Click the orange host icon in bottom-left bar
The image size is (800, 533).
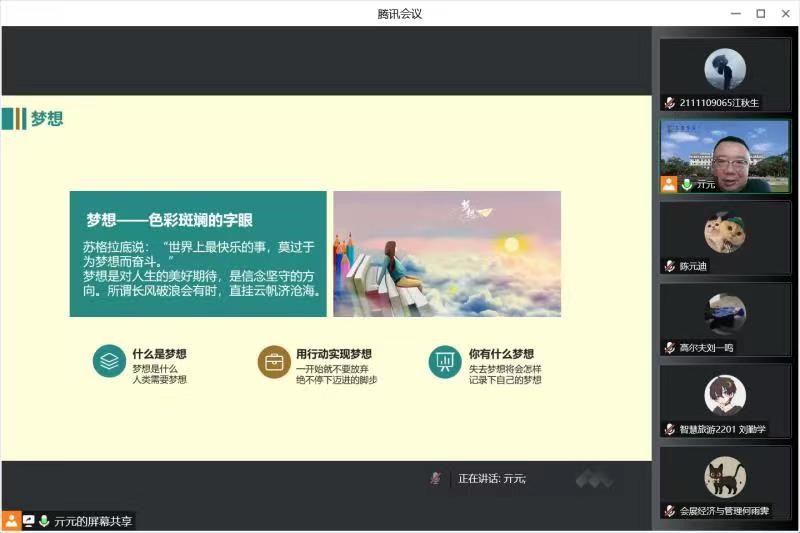[x=11, y=521]
